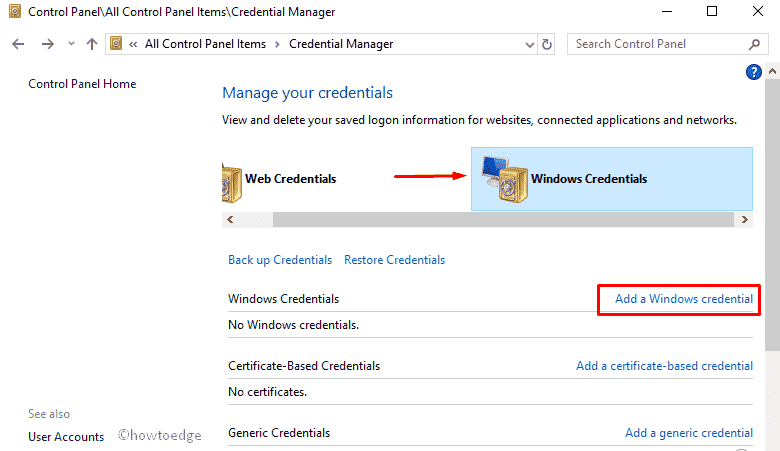This screenshot has height=451, width=780.
Task: Open the address bar history dropdown
Action: [x=530, y=45]
